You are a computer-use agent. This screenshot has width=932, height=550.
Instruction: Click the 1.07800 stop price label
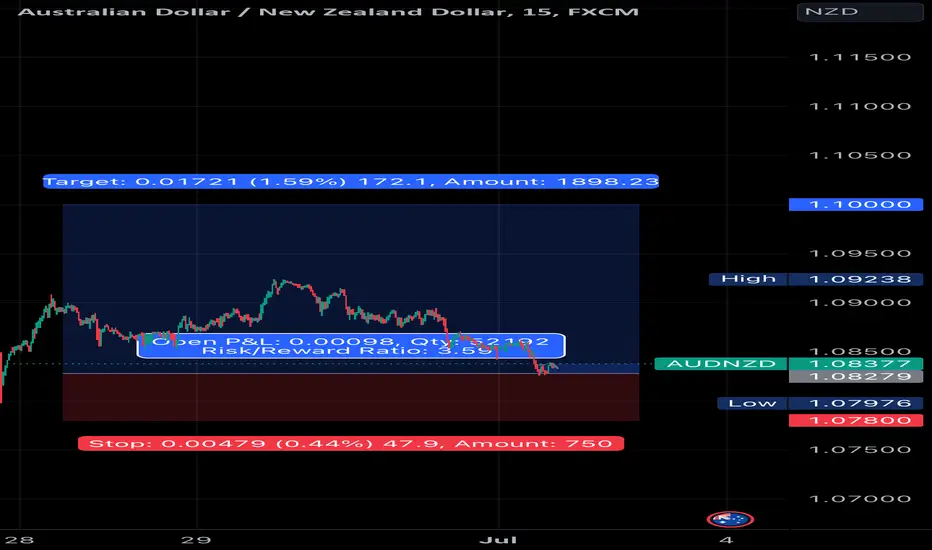(x=856, y=420)
